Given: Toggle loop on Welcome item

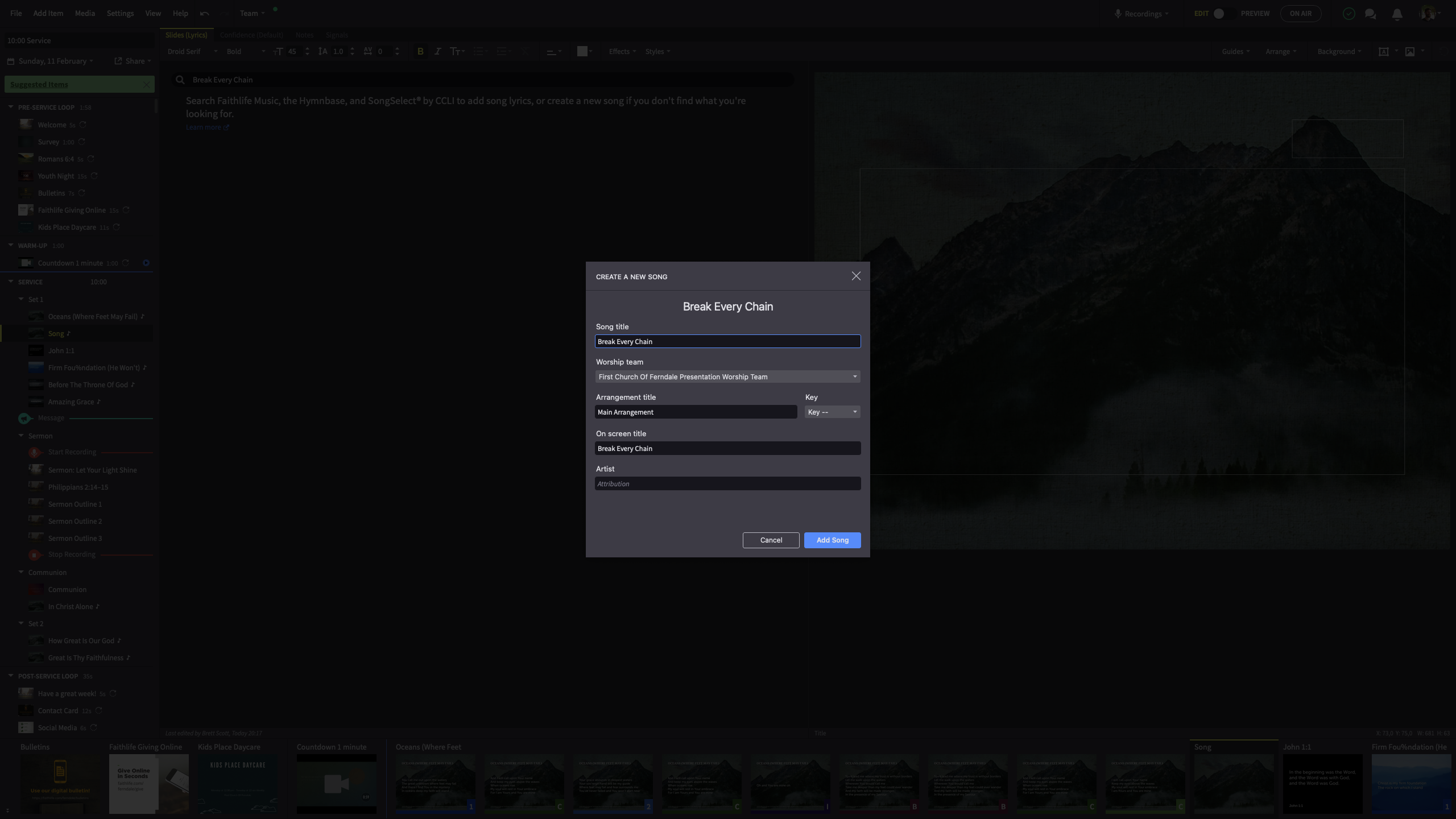Looking at the screenshot, I should coord(83,125).
